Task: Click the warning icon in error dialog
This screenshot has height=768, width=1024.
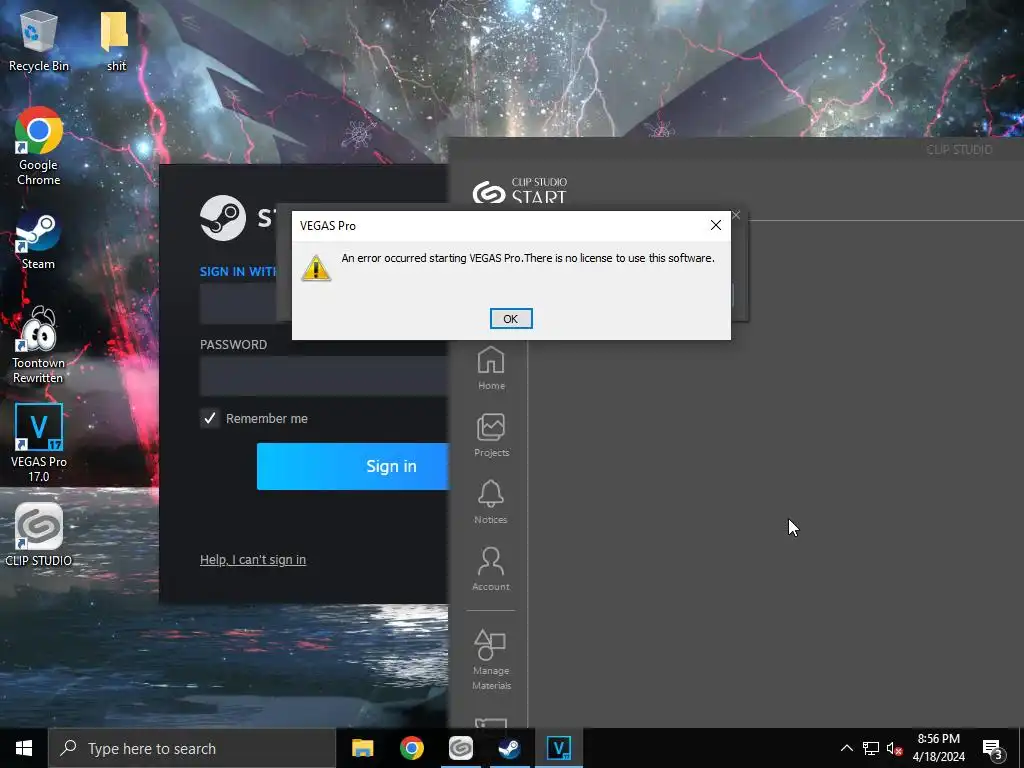Action: pos(316,268)
